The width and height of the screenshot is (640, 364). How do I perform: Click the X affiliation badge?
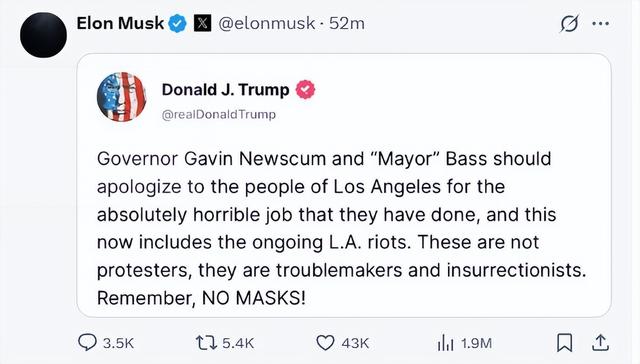[202, 24]
